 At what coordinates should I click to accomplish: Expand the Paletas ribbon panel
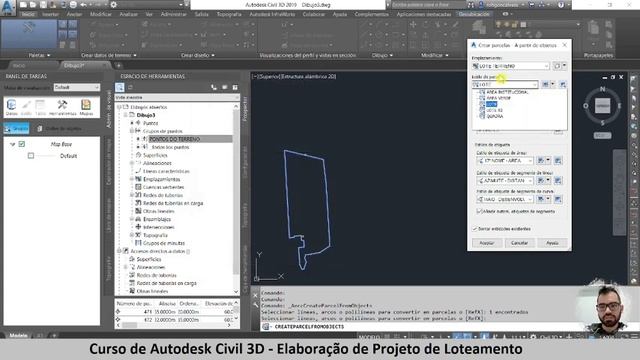click(39, 55)
